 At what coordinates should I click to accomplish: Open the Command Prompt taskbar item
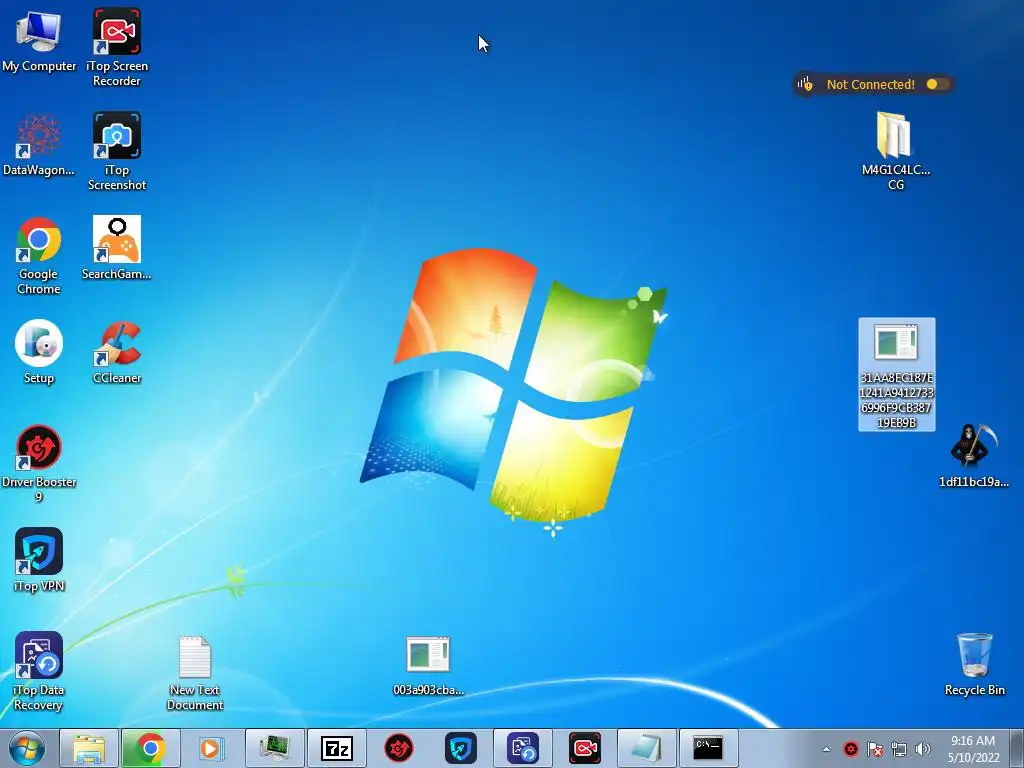coord(709,748)
